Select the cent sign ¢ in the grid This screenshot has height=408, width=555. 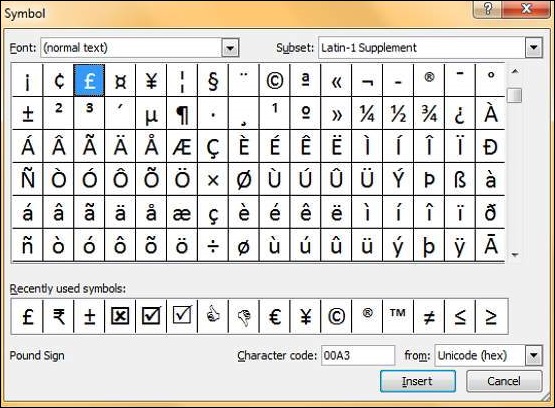[58, 80]
